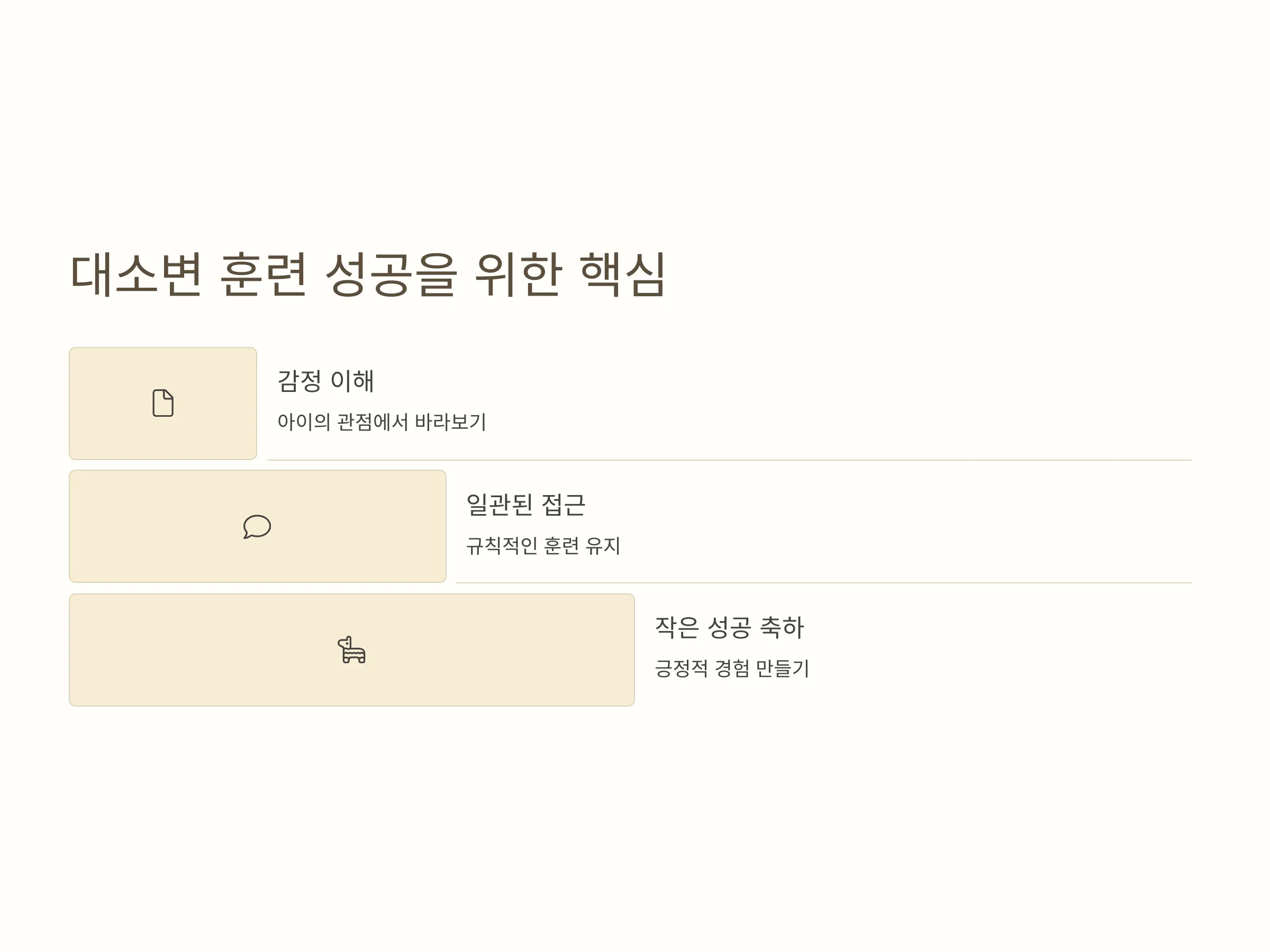
Task: Select the beige box beside 일관된 접근
Action: (x=257, y=526)
